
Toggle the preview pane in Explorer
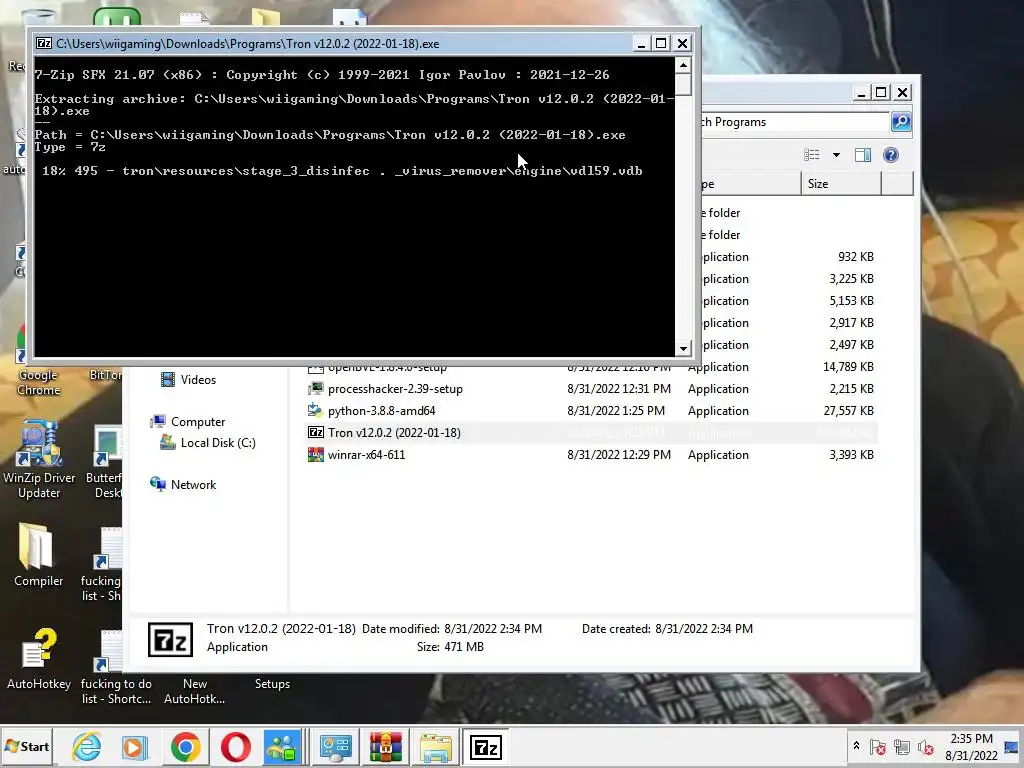point(863,155)
